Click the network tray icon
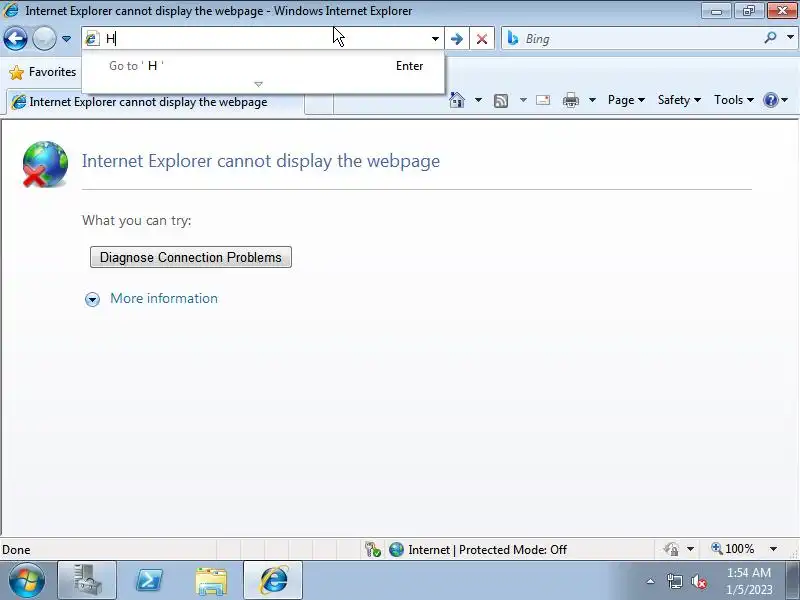 pyautogui.click(x=674, y=581)
